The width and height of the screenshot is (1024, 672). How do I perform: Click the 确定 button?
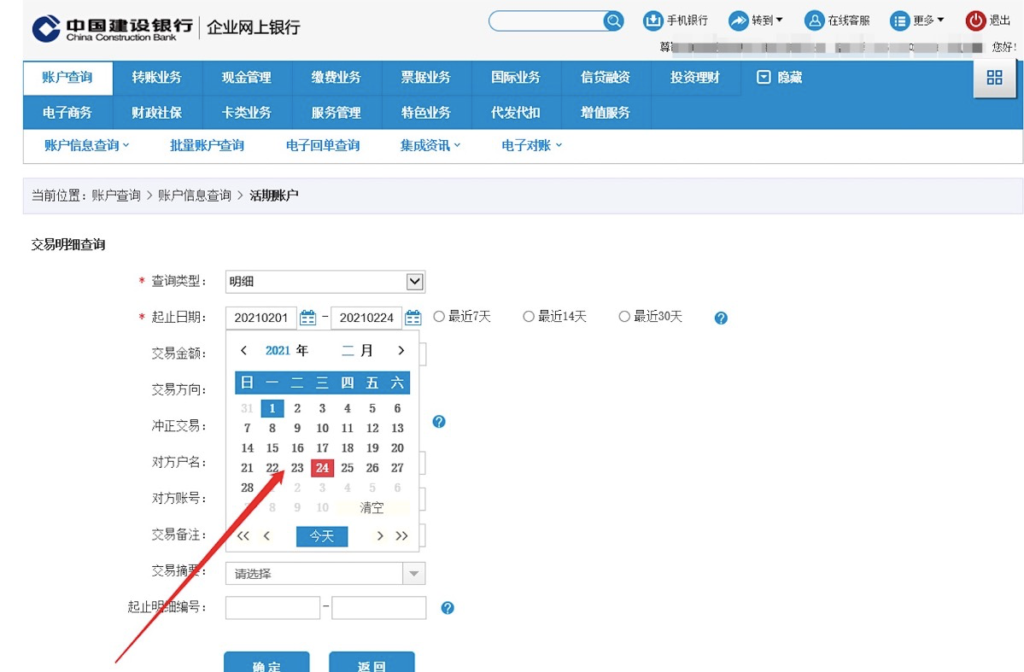click(266, 663)
